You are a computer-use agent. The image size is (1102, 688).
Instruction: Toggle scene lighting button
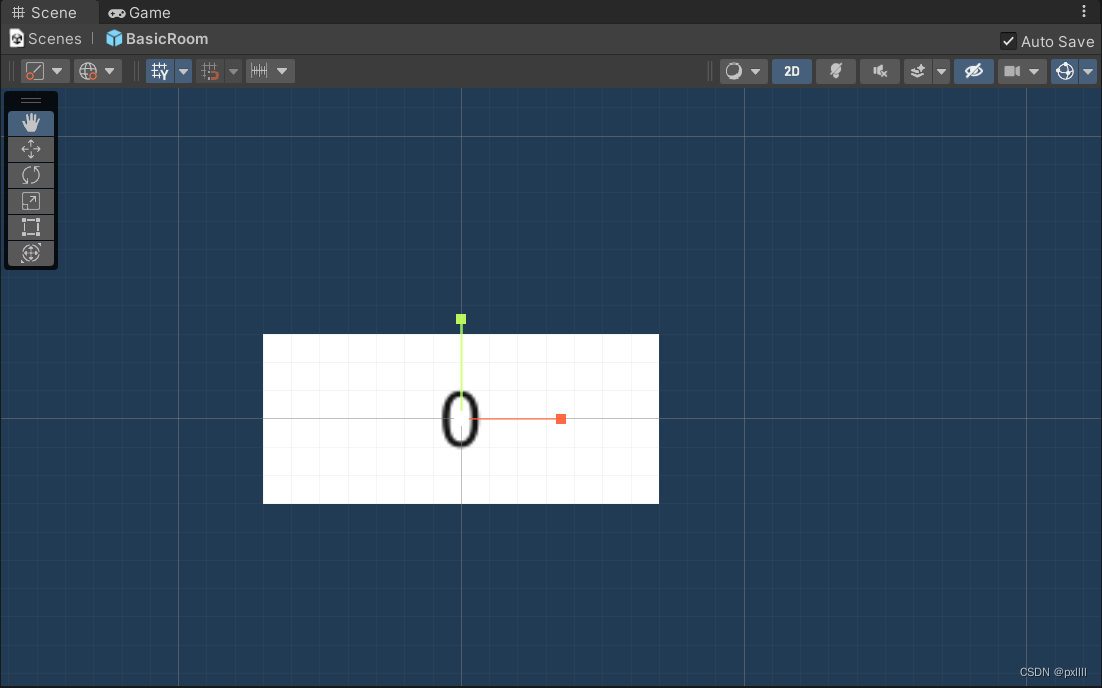(x=836, y=71)
